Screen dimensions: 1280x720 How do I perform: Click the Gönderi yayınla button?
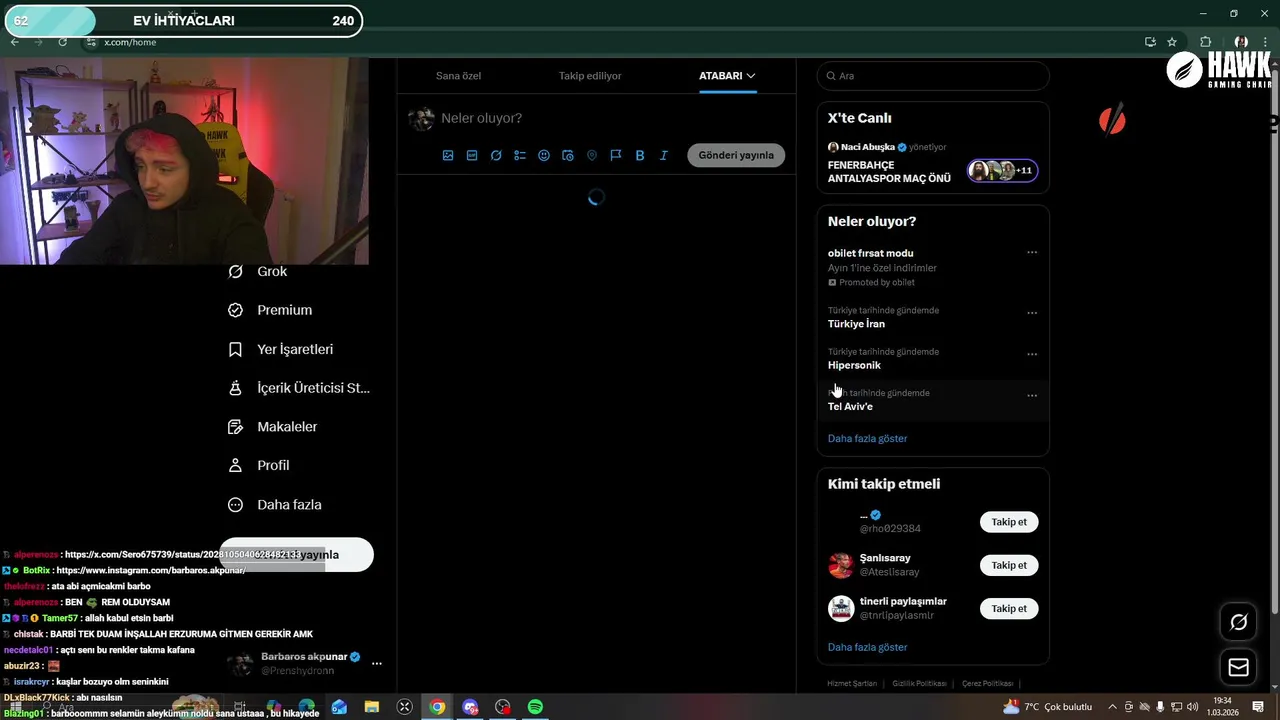tap(736, 155)
